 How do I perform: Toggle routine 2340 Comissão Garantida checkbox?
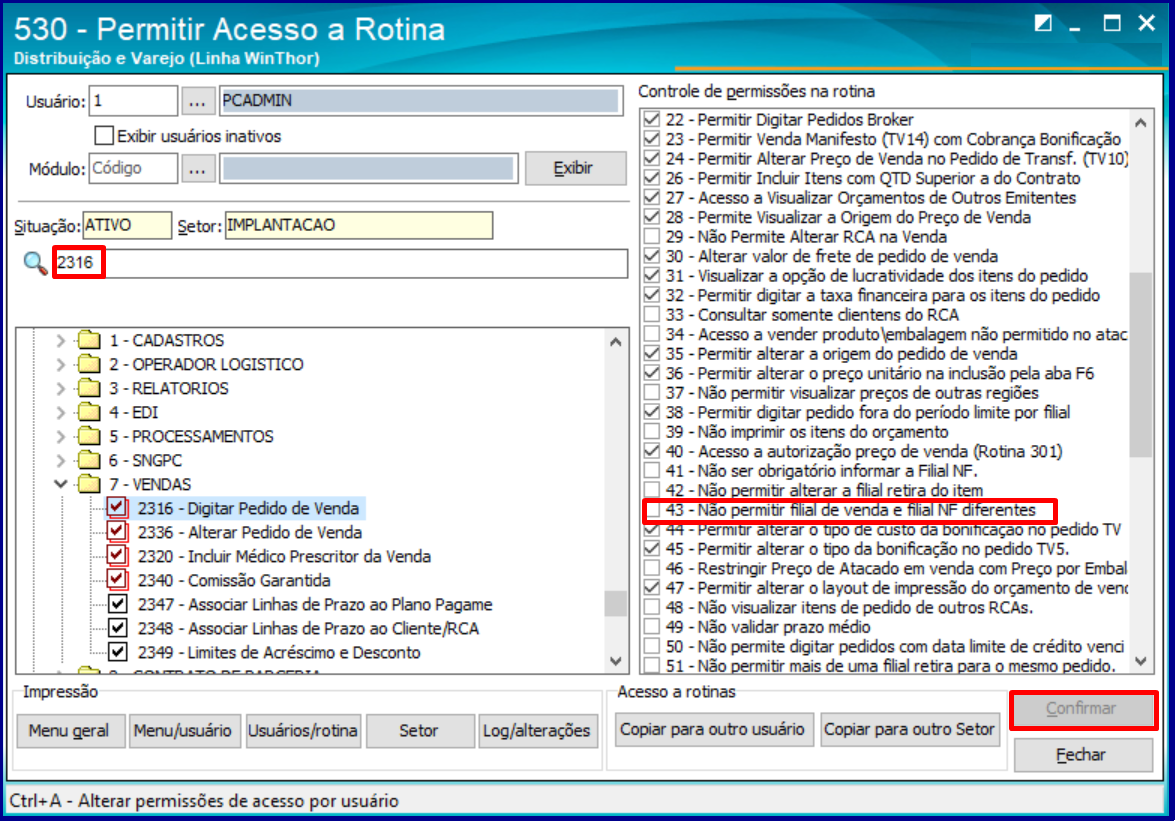tap(117, 580)
